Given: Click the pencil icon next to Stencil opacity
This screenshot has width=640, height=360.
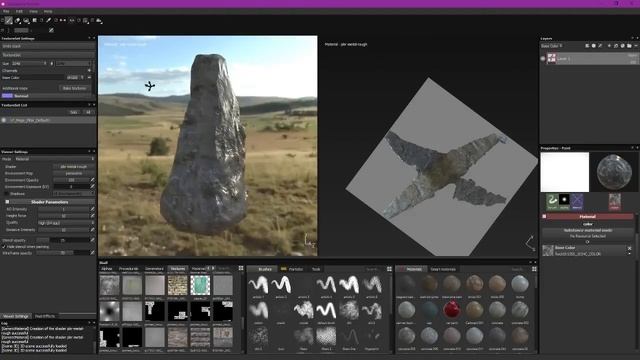Looking at the screenshot, I should (x=92, y=240).
